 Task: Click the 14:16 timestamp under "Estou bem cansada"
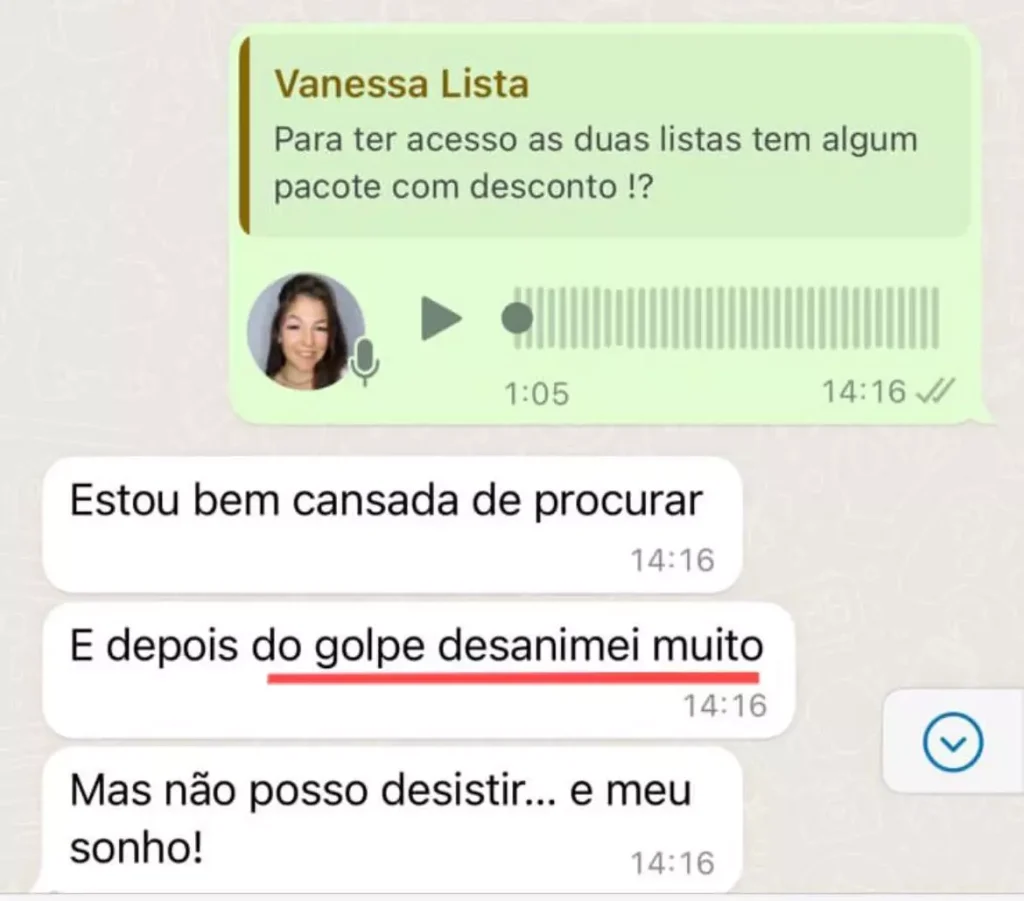672,560
